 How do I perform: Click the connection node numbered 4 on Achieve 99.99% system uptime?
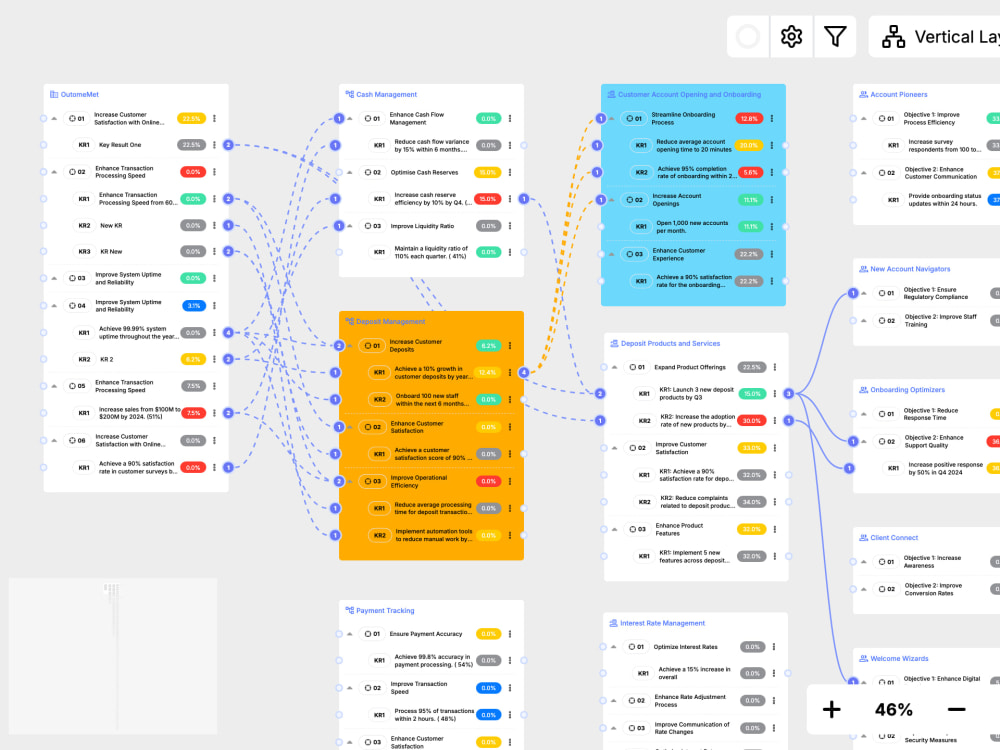(228, 332)
